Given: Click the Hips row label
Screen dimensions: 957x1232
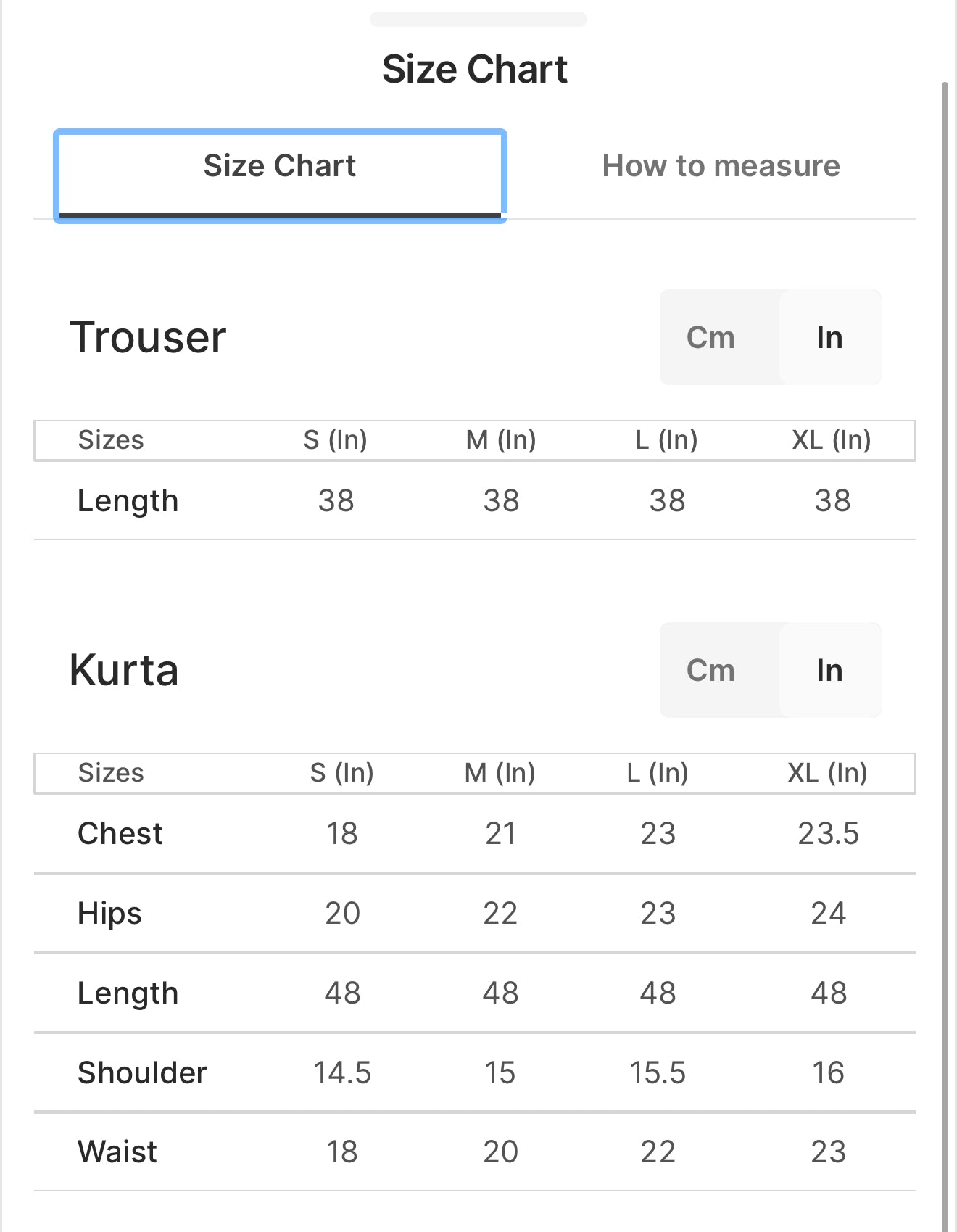Looking at the screenshot, I should 109,913.
